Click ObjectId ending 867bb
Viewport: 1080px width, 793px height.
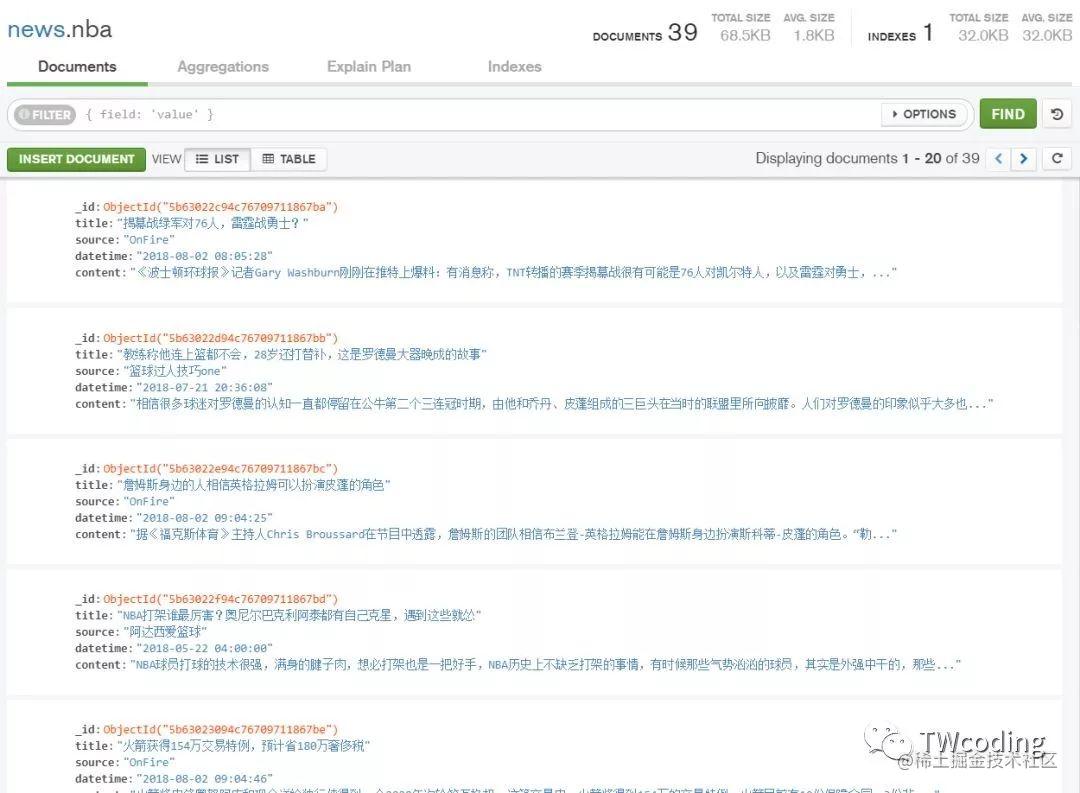coord(220,338)
